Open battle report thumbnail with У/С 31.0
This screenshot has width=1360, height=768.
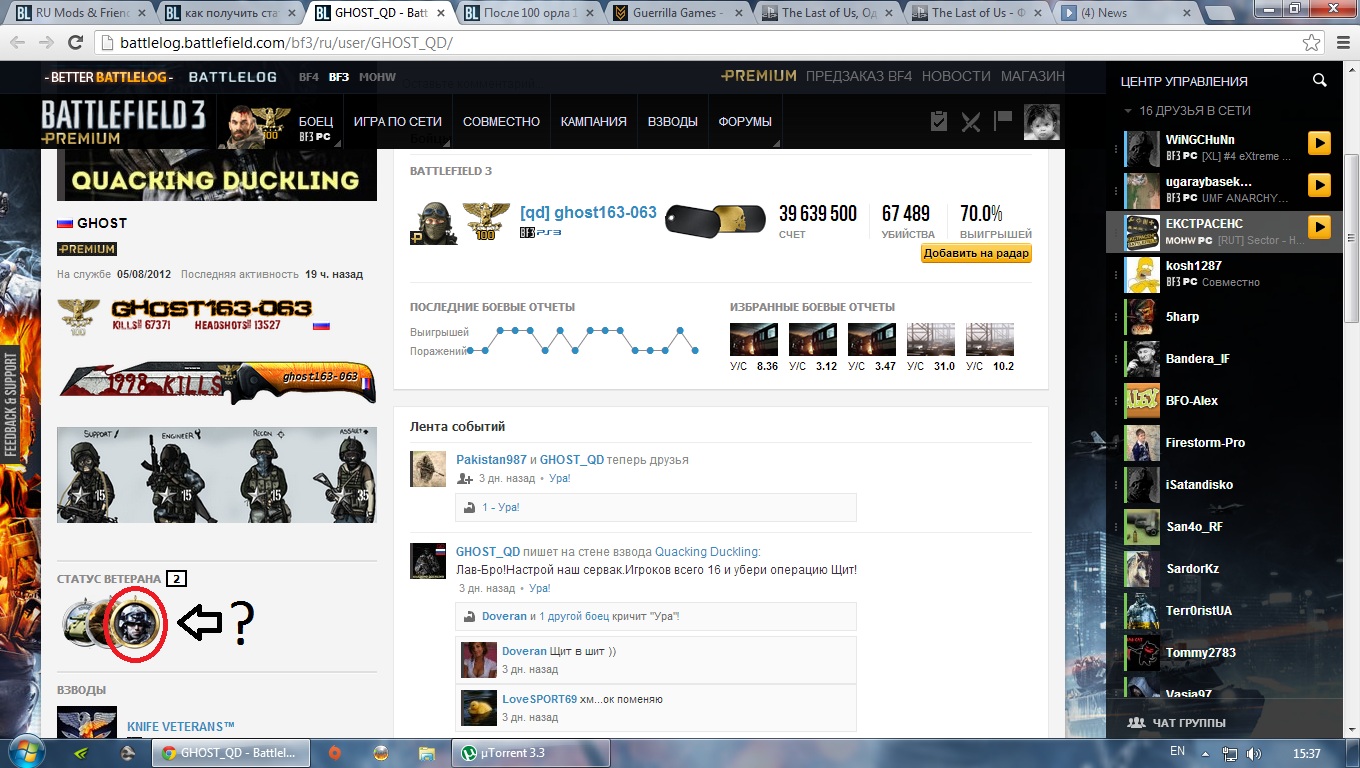tap(931, 340)
